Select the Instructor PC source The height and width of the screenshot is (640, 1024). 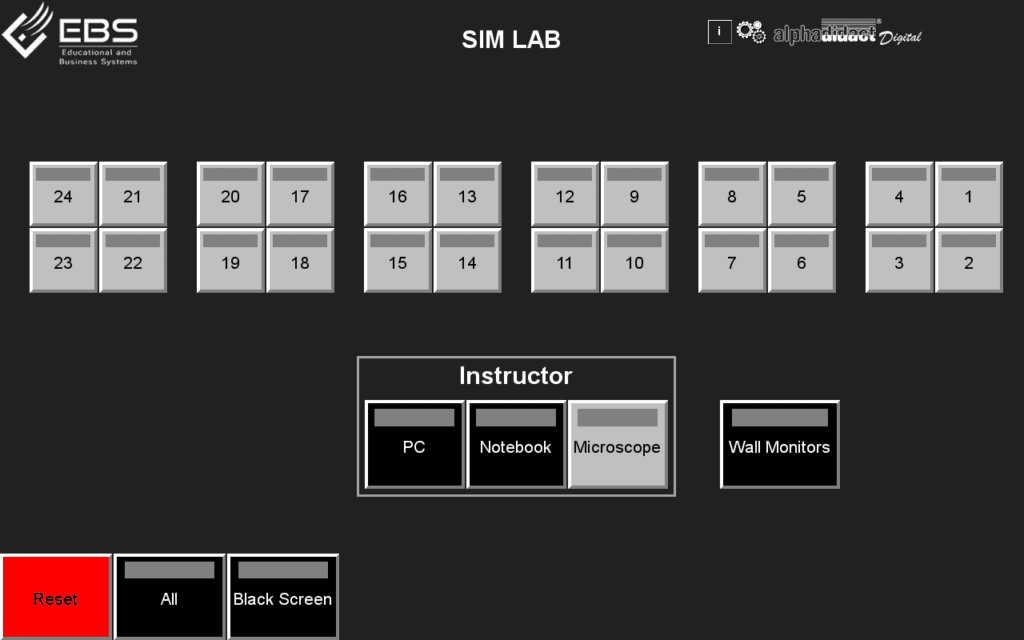coord(414,444)
